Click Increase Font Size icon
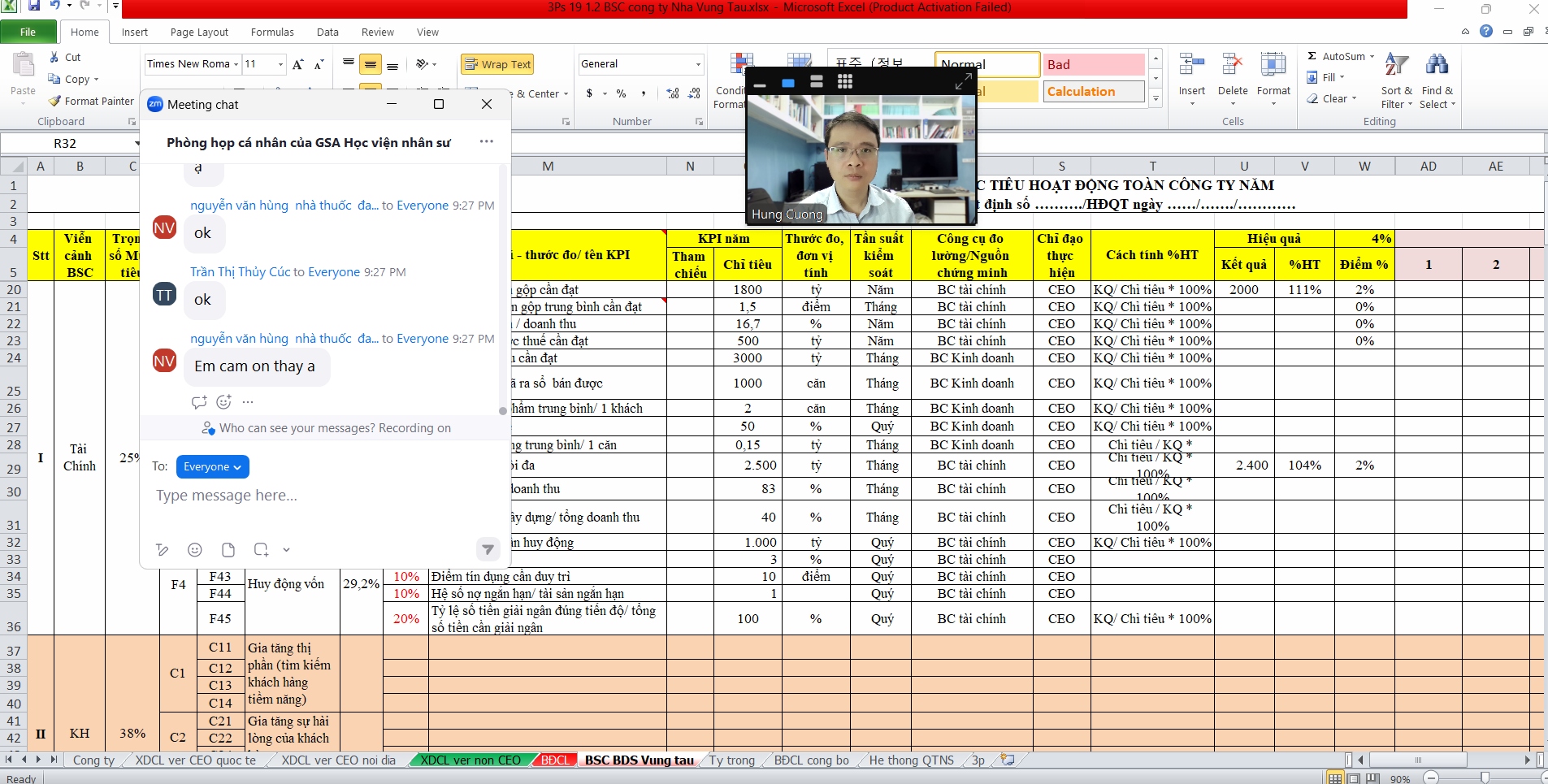The width and height of the screenshot is (1548, 784). point(297,64)
